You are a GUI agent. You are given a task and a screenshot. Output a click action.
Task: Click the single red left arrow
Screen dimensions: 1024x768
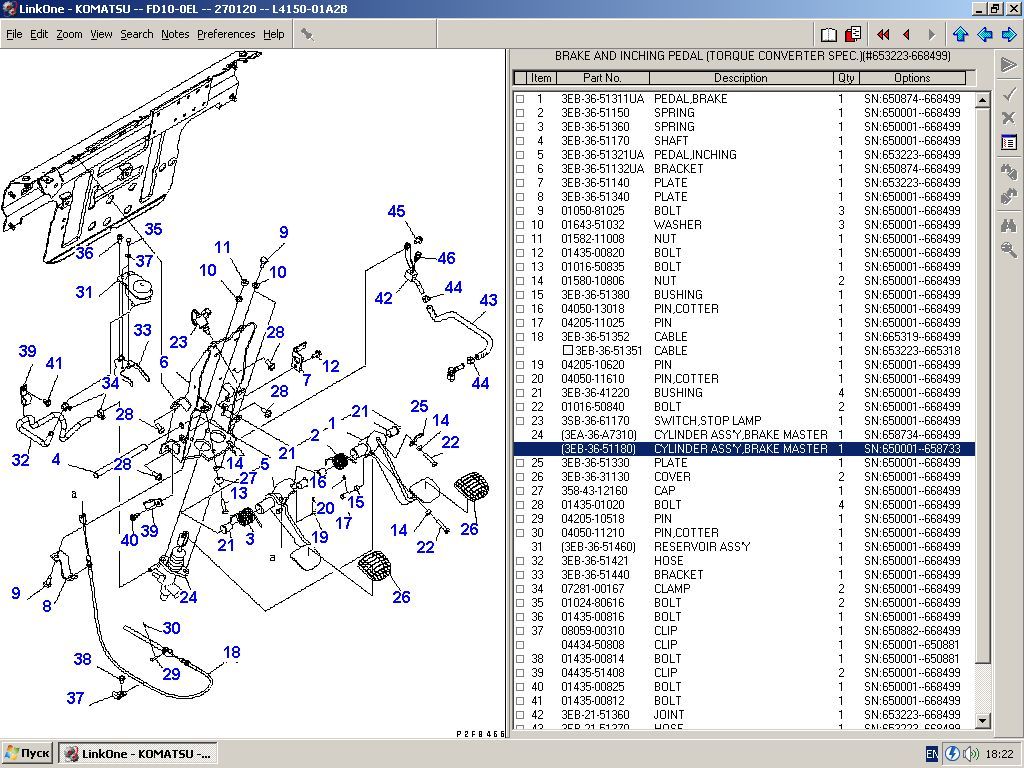[x=906, y=34]
